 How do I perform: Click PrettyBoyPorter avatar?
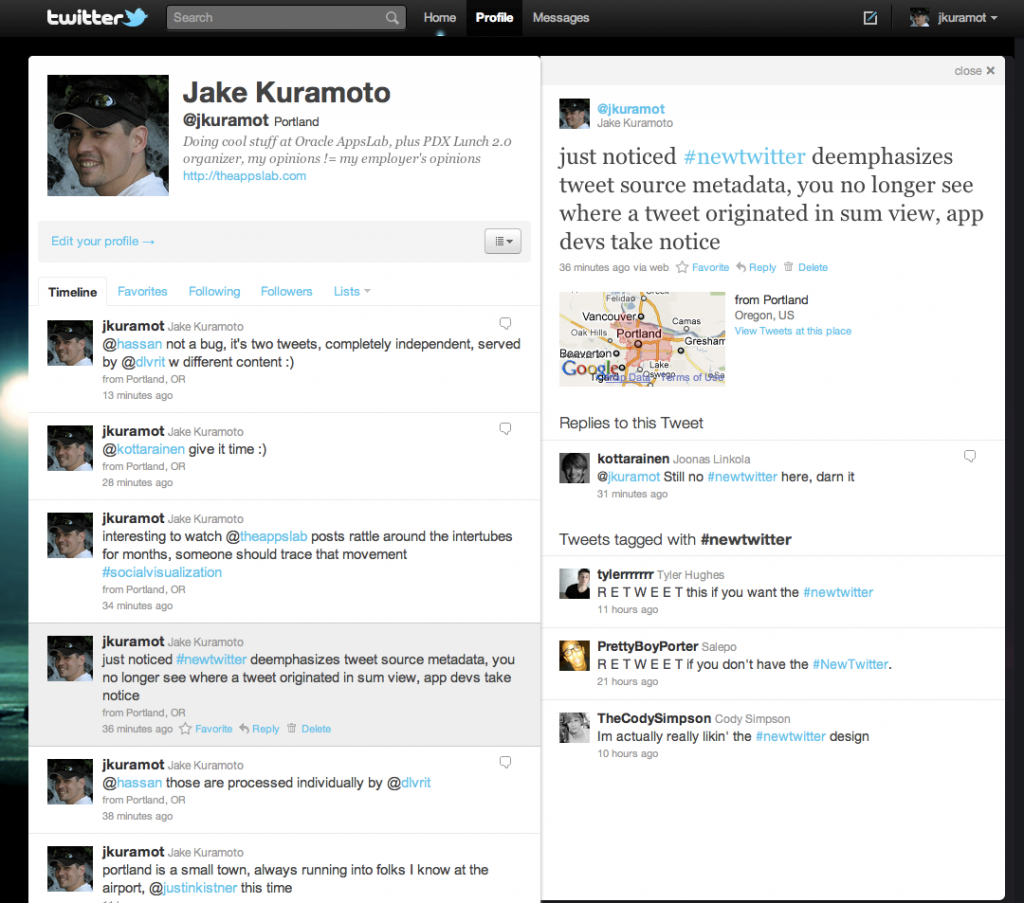575,655
